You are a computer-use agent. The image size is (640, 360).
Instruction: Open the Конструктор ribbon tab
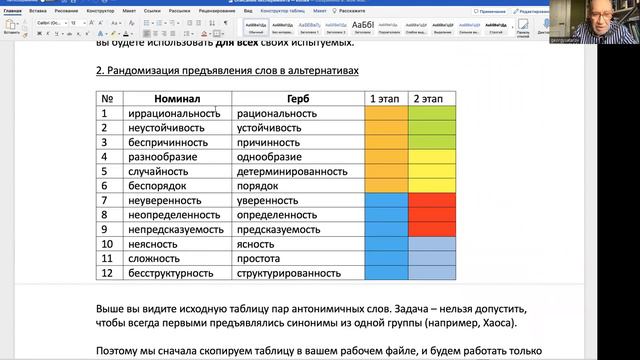(100, 11)
